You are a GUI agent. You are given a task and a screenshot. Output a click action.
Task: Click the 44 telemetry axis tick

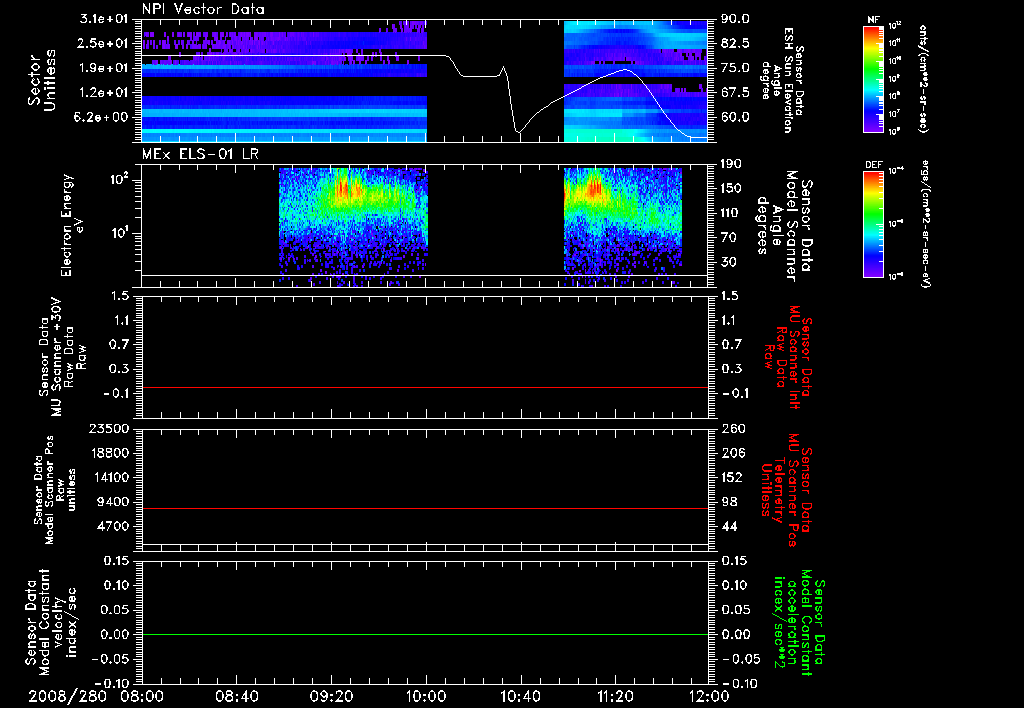[731, 526]
